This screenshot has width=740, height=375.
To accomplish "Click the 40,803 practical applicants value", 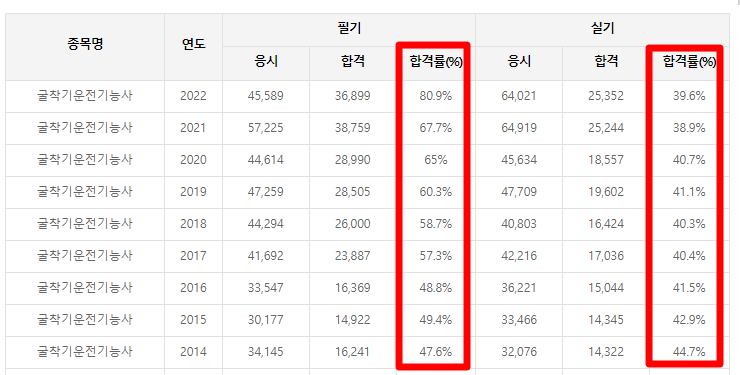I will (519, 224).
